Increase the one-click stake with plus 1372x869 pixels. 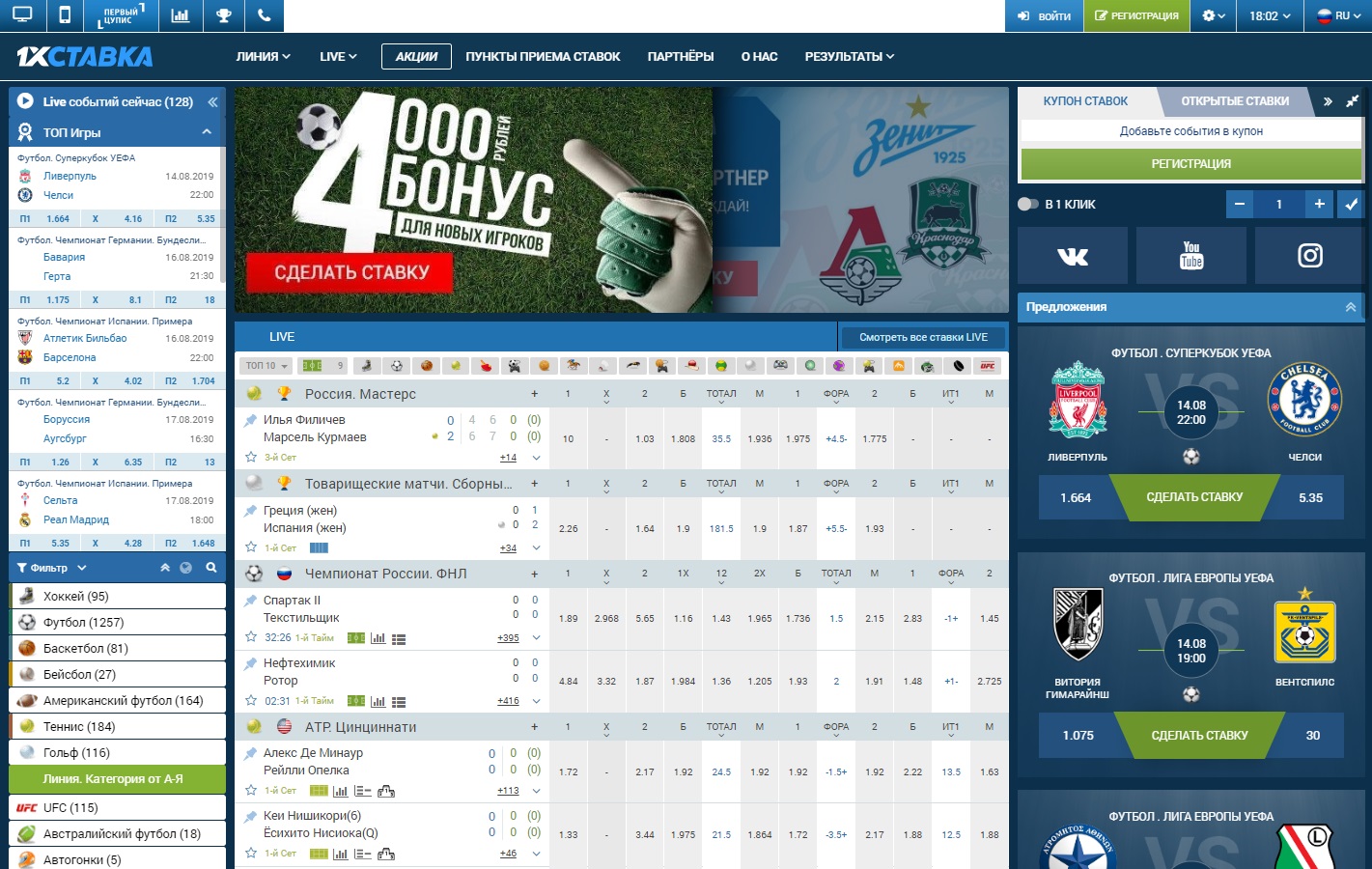click(x=1319, y=204)
